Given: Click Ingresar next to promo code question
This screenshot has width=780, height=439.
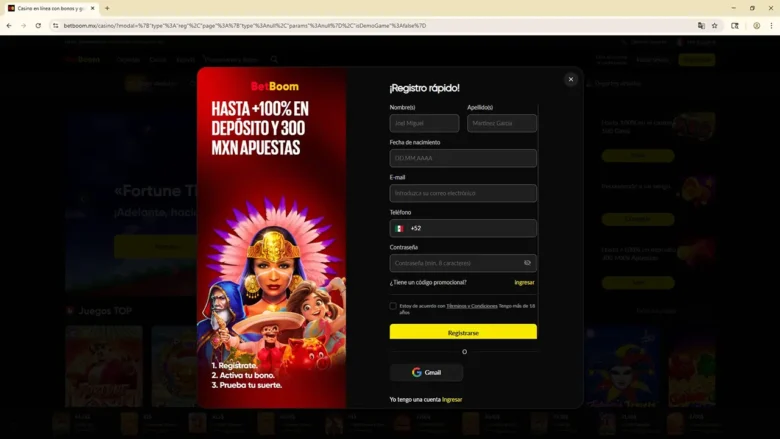Looking at the screenshot, I should coord(524,282).
